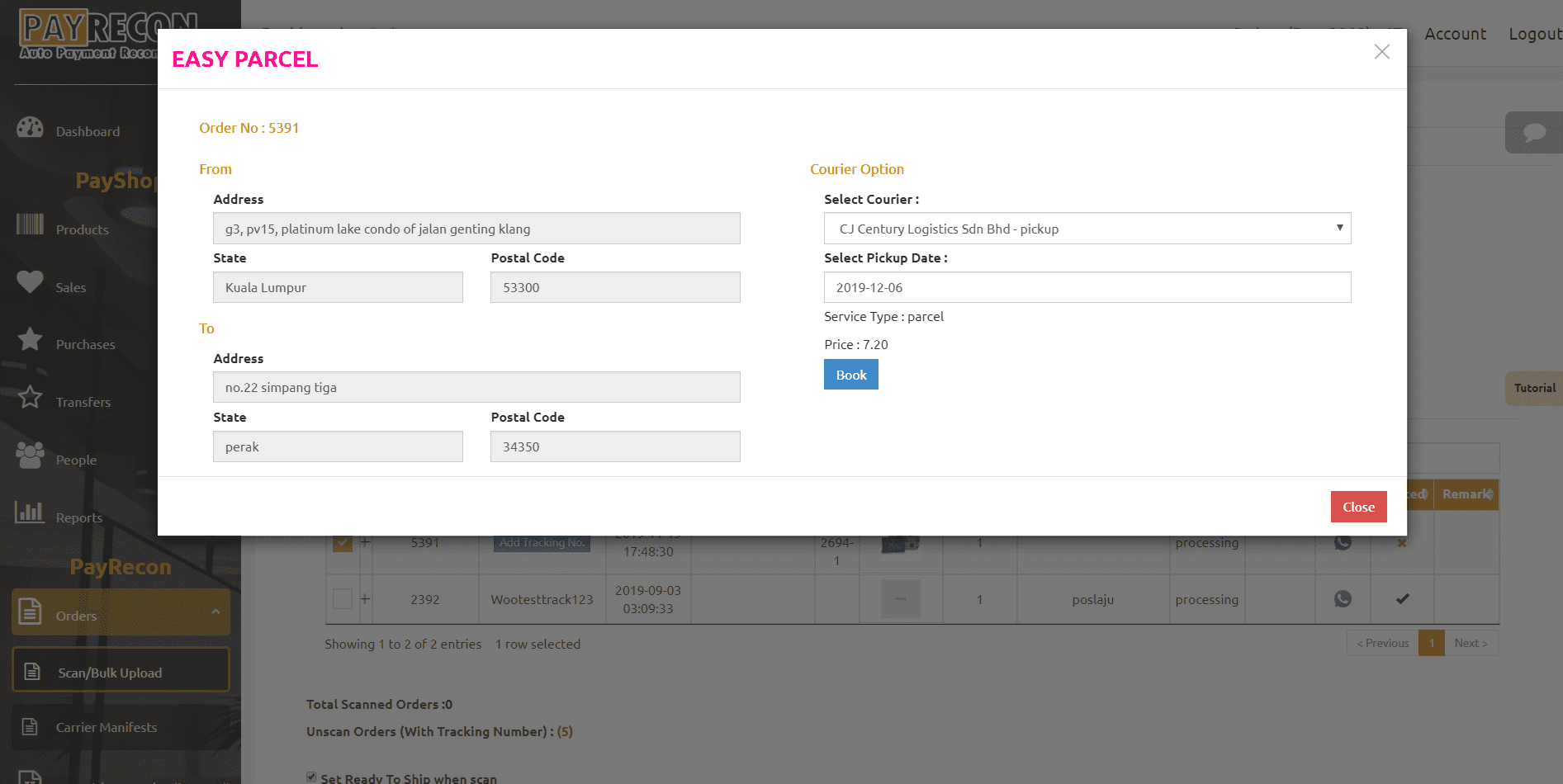The width and height of the screenshot is (1563, 784).
Task: Click the 'processing' status in row 2392
Action: point(1206,600)
